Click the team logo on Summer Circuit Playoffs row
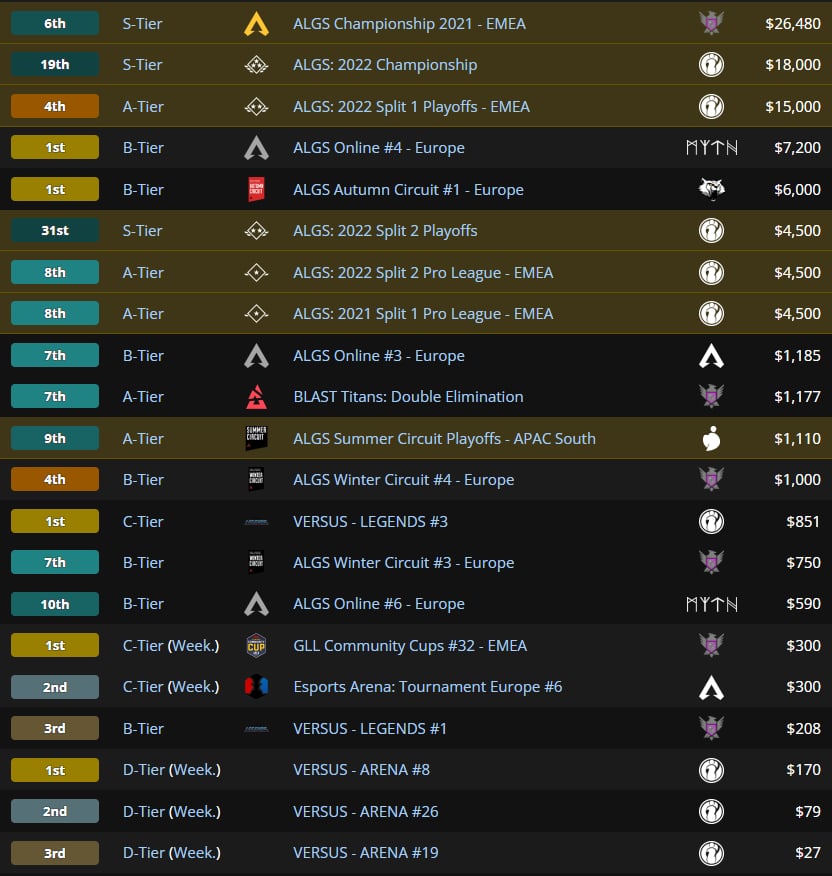The image size is (832, 876). point(711,439)
